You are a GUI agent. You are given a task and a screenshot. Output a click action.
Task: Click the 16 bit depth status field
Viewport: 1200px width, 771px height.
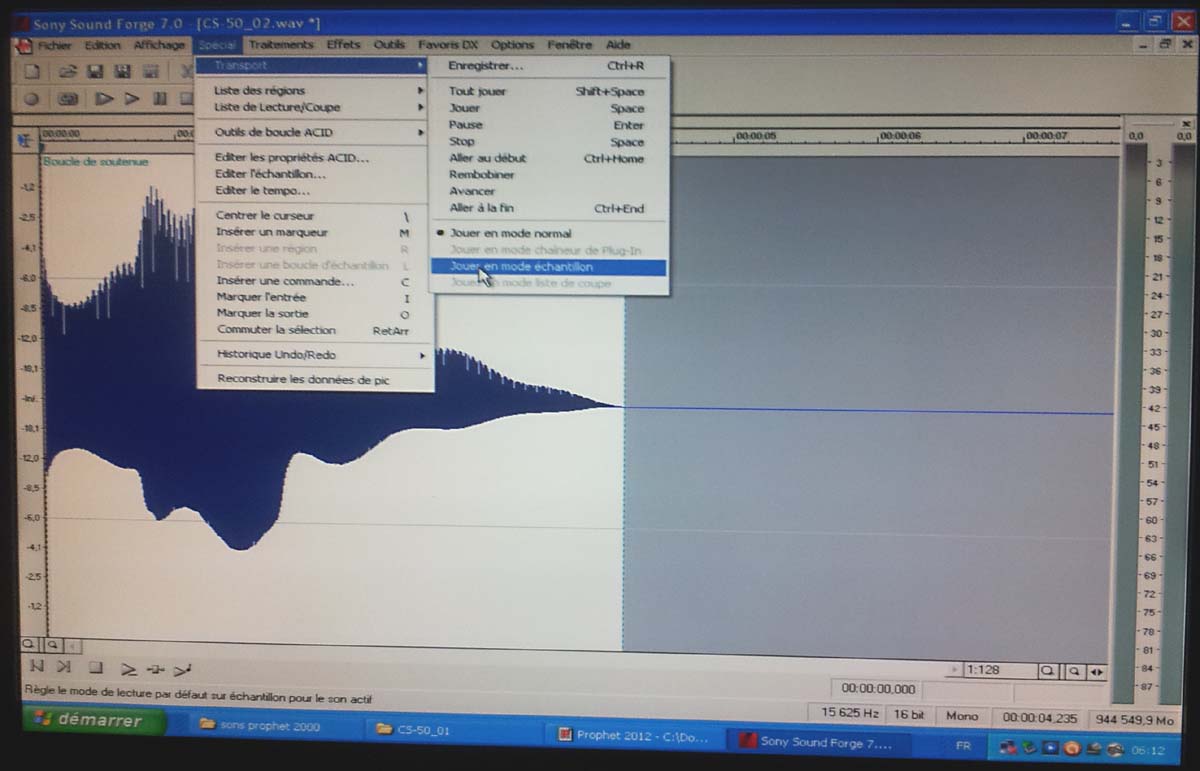[x=908, y=714]
